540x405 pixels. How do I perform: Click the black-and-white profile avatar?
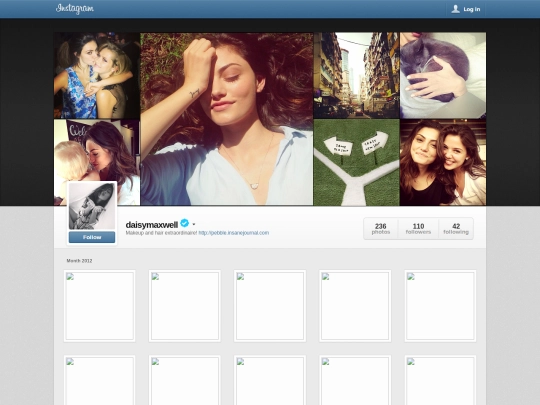(92, 206)
